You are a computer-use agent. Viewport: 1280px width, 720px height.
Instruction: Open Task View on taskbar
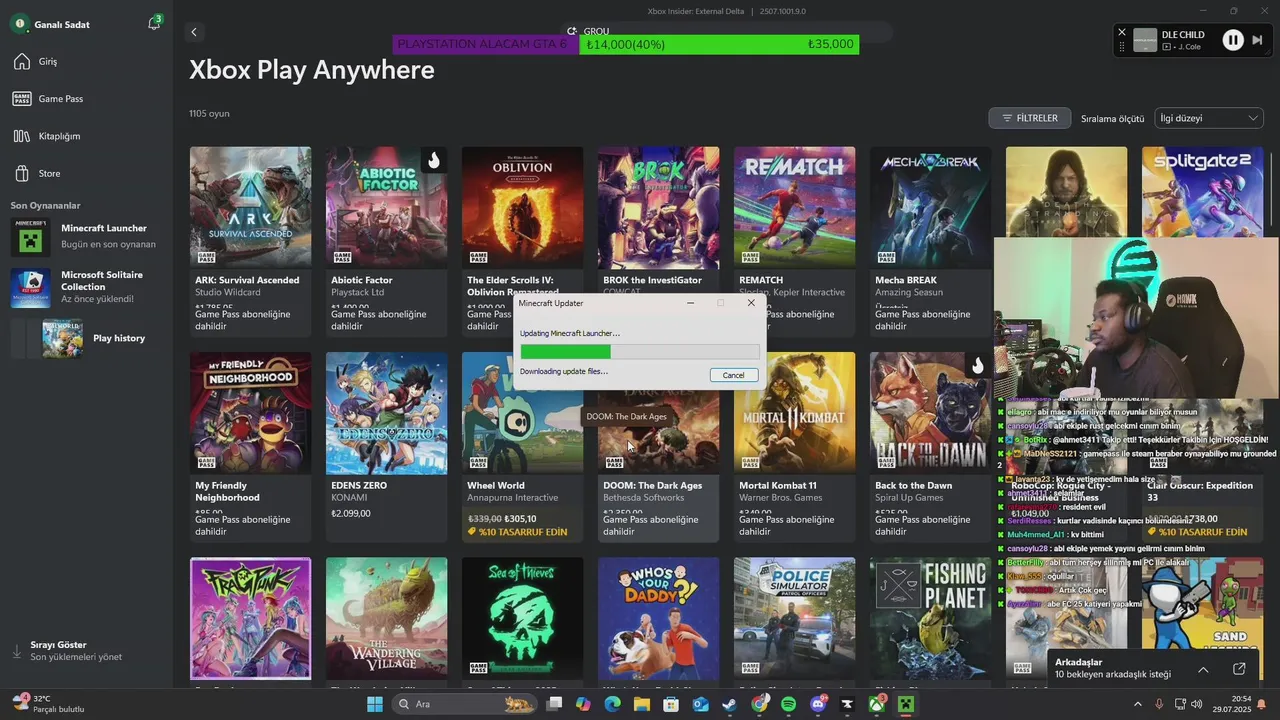554,704
